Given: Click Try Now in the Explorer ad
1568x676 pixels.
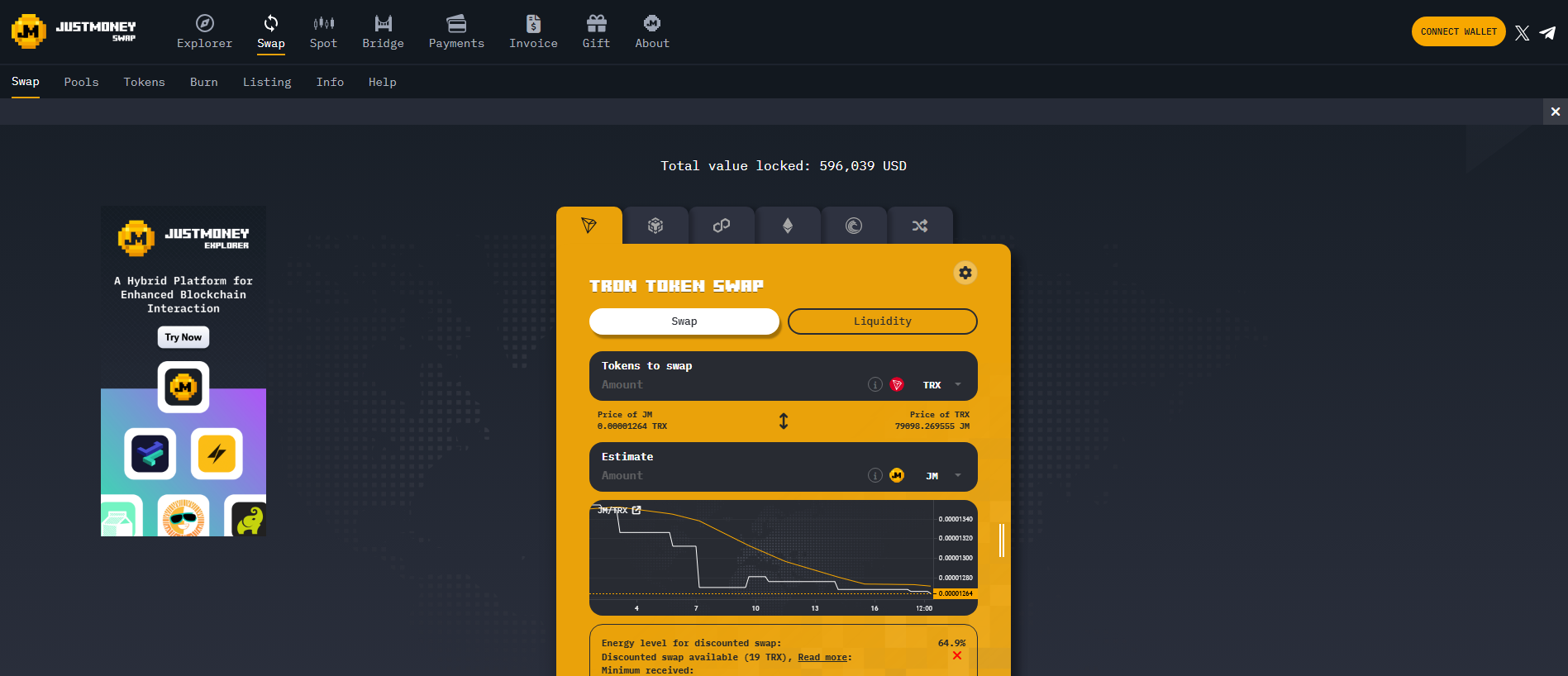Looking at the screenshot, I should [x=183, y=337].
